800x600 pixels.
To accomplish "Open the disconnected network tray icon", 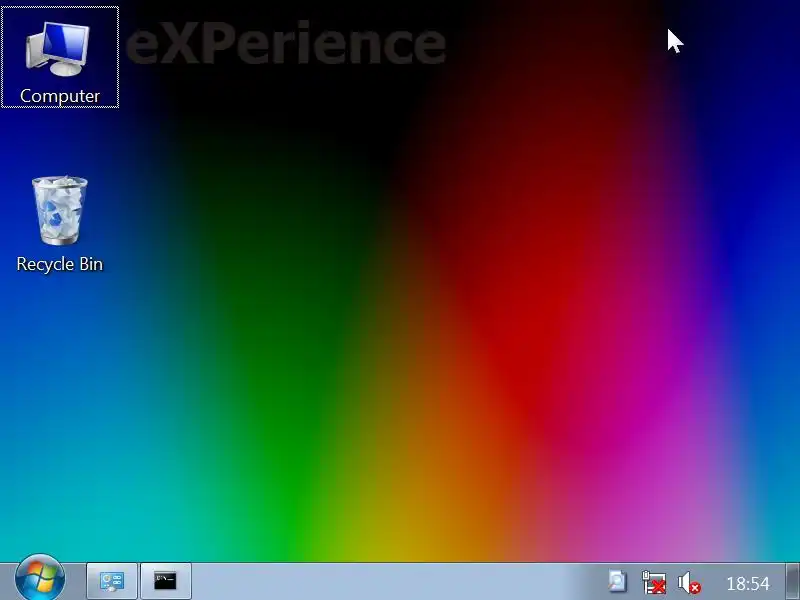I will 654,582.
